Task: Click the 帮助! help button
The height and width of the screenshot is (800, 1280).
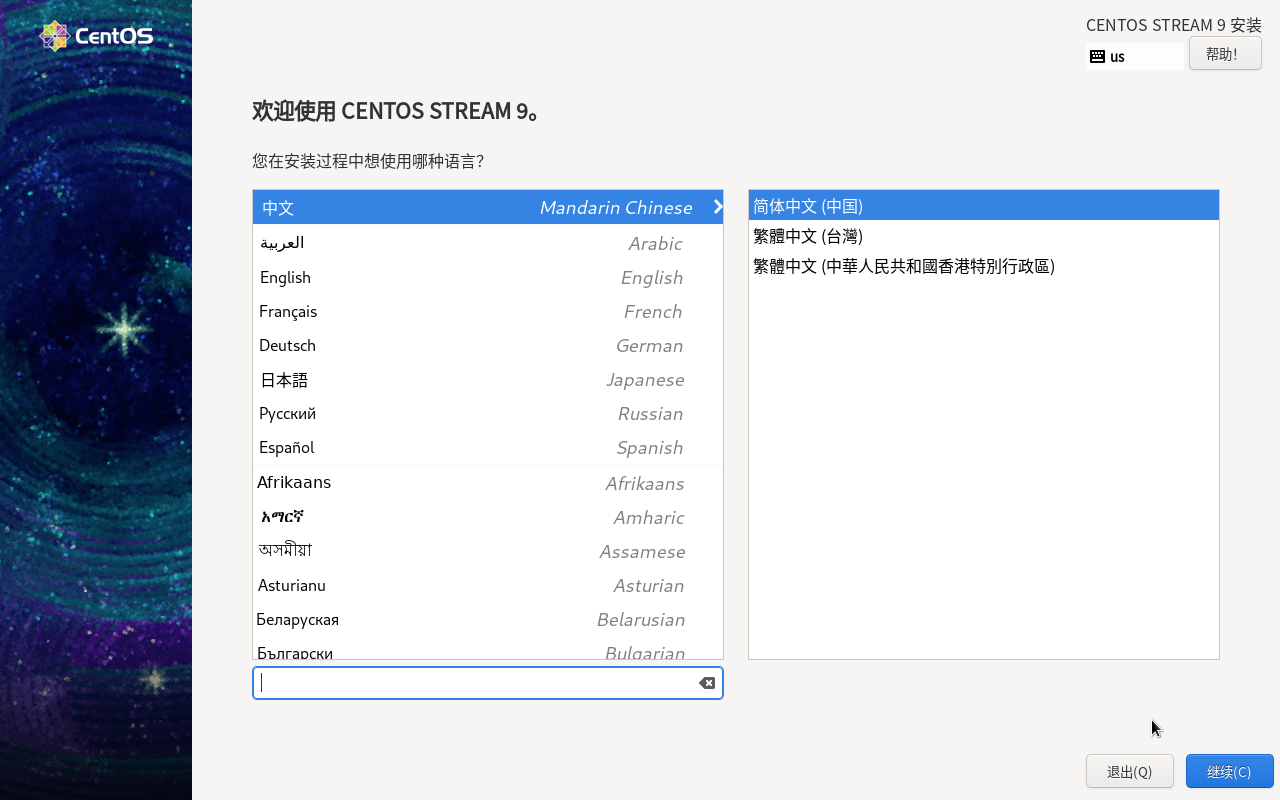Action: tap(1225, 54)
